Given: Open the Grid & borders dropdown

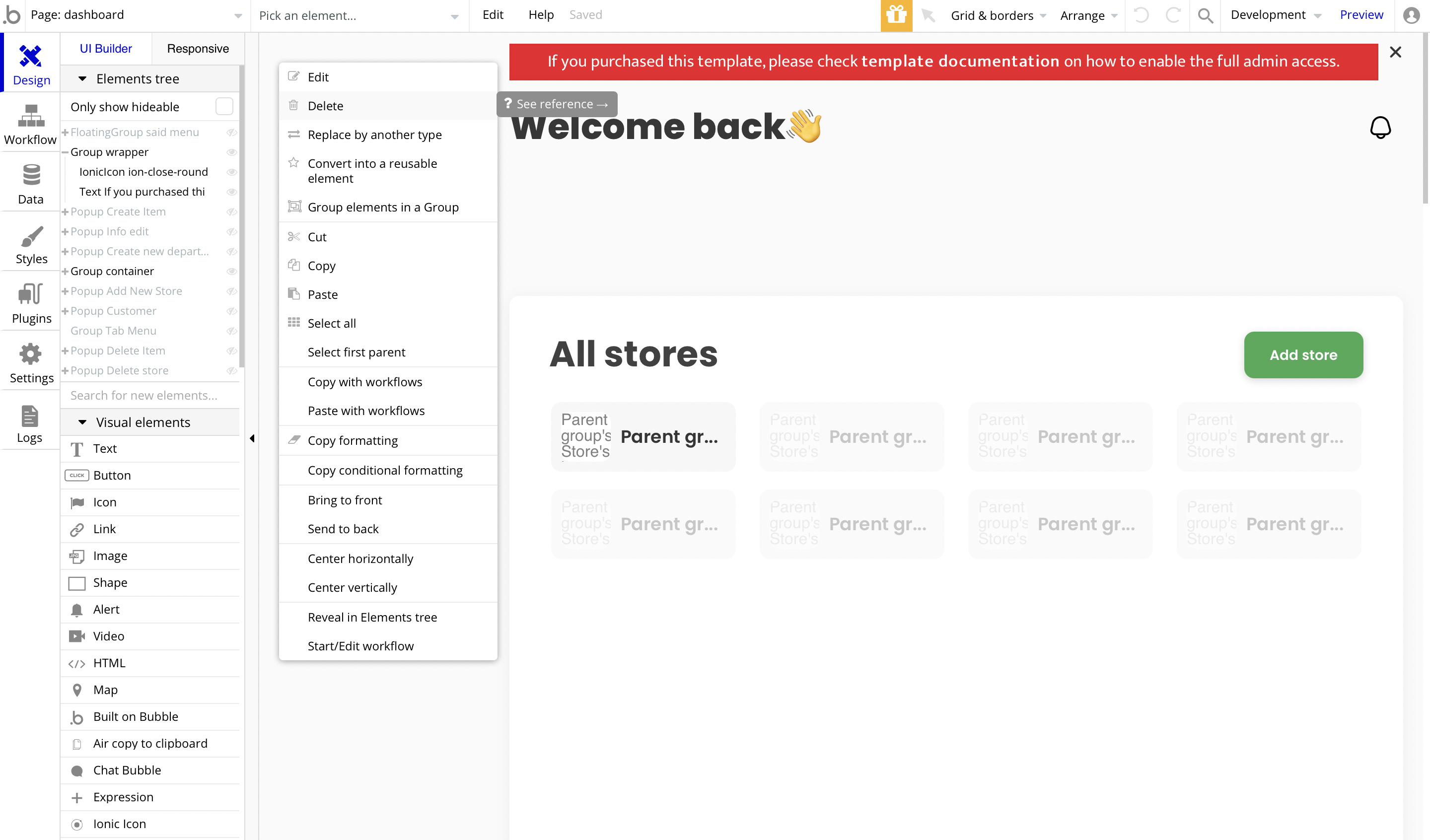Looking at the screenshot, I should [x=998, y=15].
